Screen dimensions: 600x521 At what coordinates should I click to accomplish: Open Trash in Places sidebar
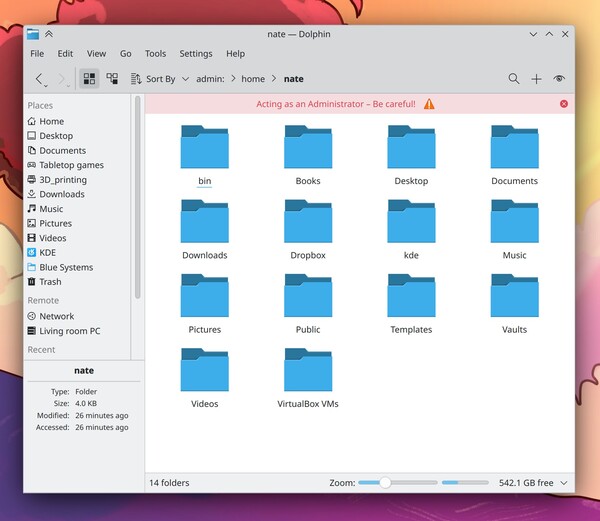[50, 282]
